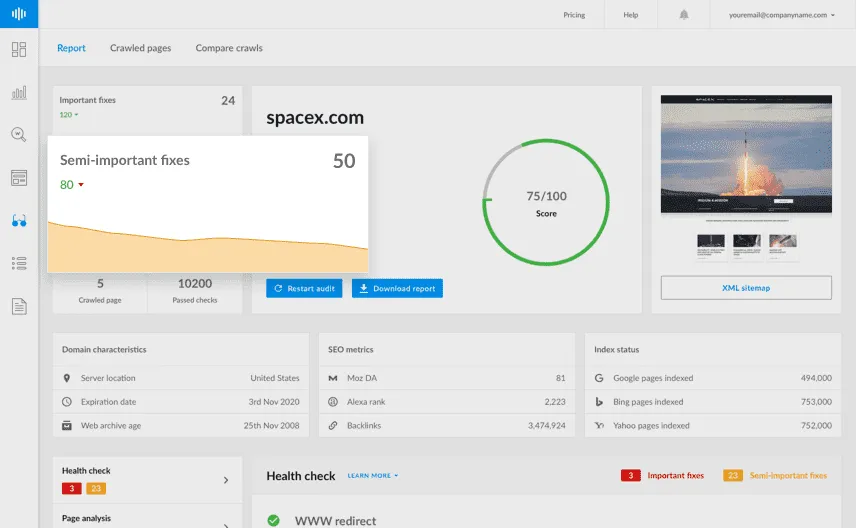Viewport: 856px width, 528px height.
Task: Click the Web archive age icon
Action: [67, 425]
